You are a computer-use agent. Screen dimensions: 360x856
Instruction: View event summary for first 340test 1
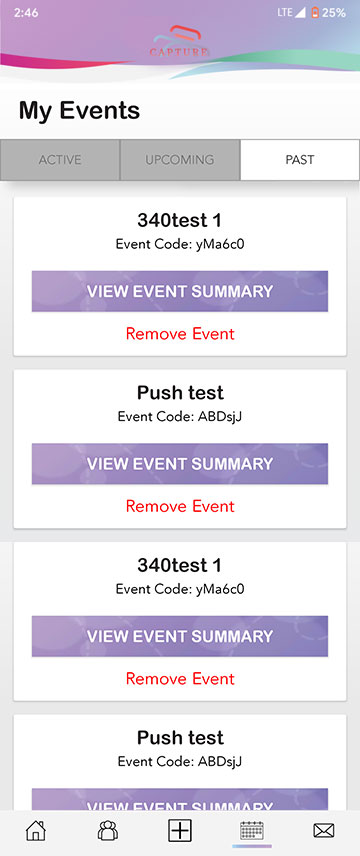coord(180,291)
